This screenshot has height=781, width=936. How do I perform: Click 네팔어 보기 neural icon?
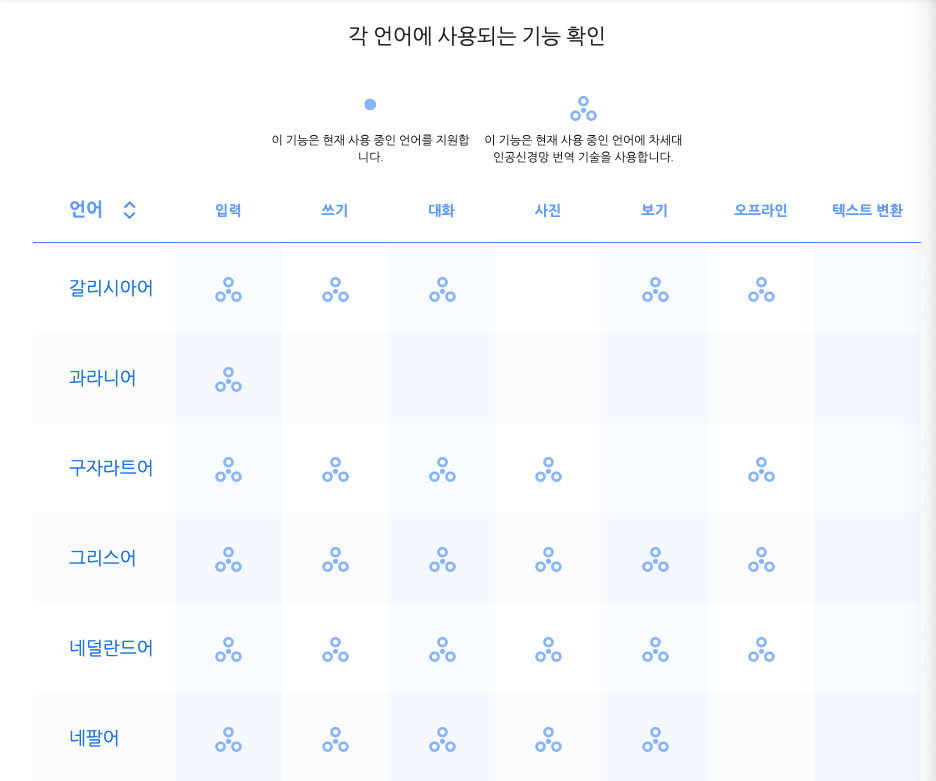point(655,740)
